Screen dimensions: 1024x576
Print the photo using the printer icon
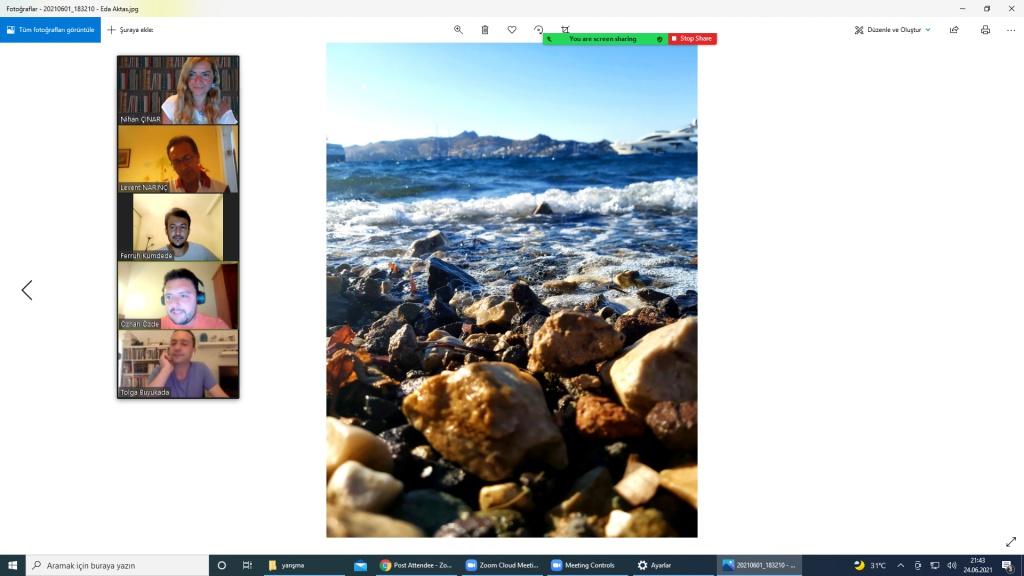pyautogui.click(x=985, y=30)
